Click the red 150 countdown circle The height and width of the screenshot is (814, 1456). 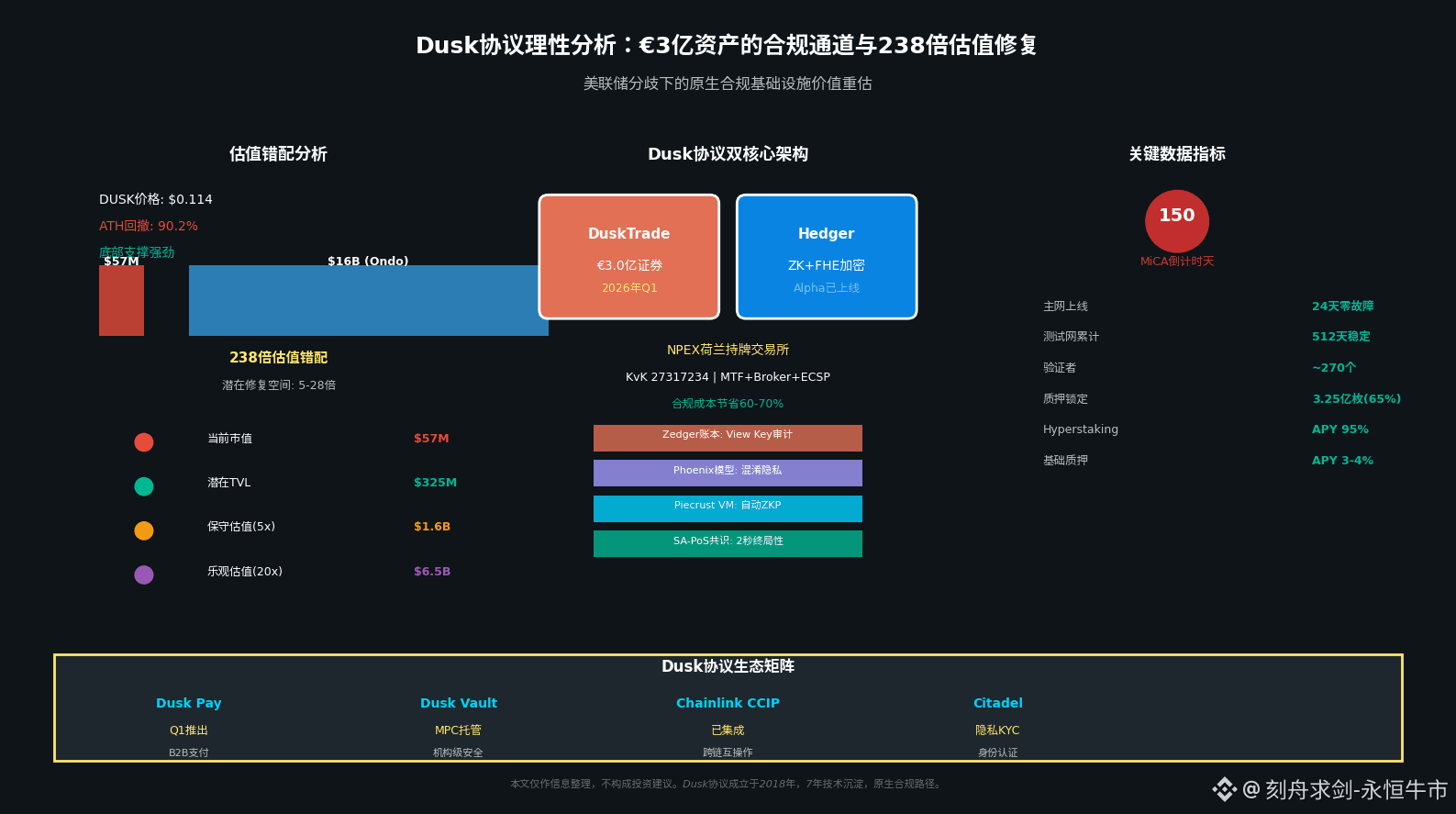coord(1177,221)
